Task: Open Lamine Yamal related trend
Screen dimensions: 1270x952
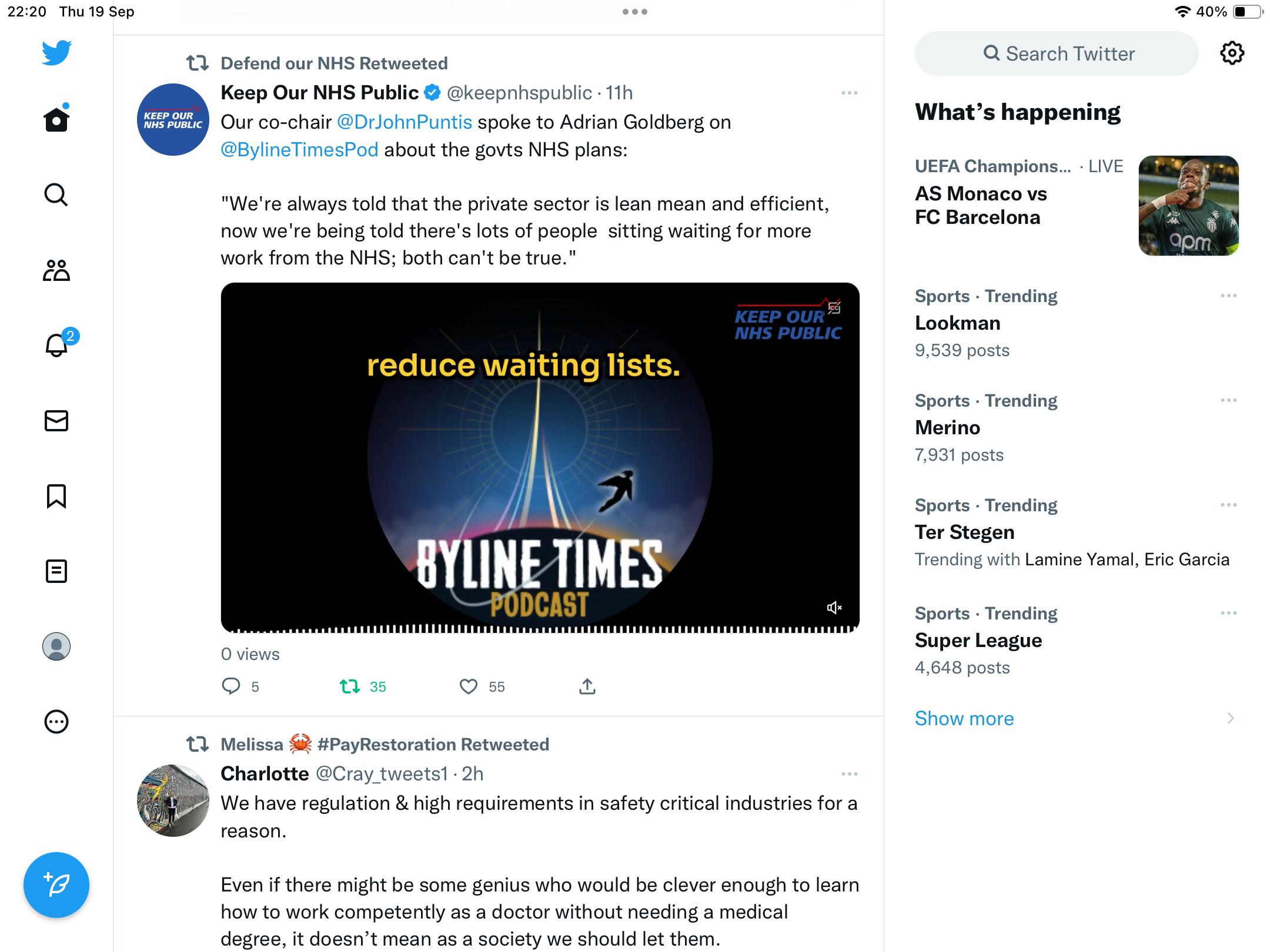Action: (1079, 559)
